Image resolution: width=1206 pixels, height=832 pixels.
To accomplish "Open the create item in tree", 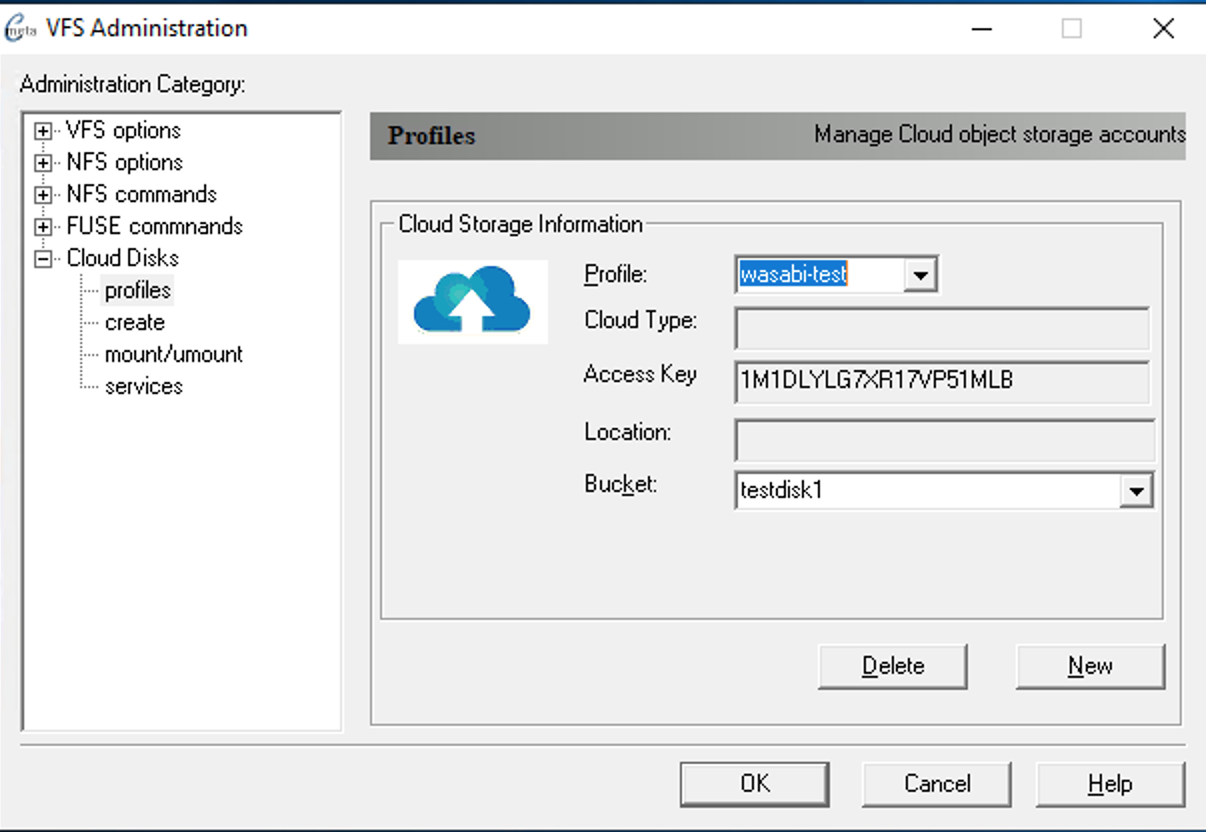I will (135, 323).
